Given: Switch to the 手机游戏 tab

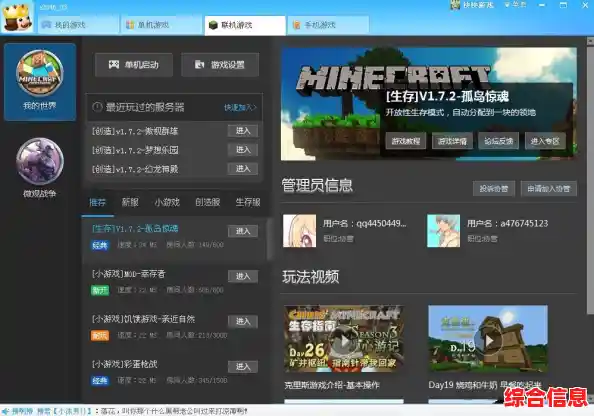Looking at the screenshot, I should 328,25.
